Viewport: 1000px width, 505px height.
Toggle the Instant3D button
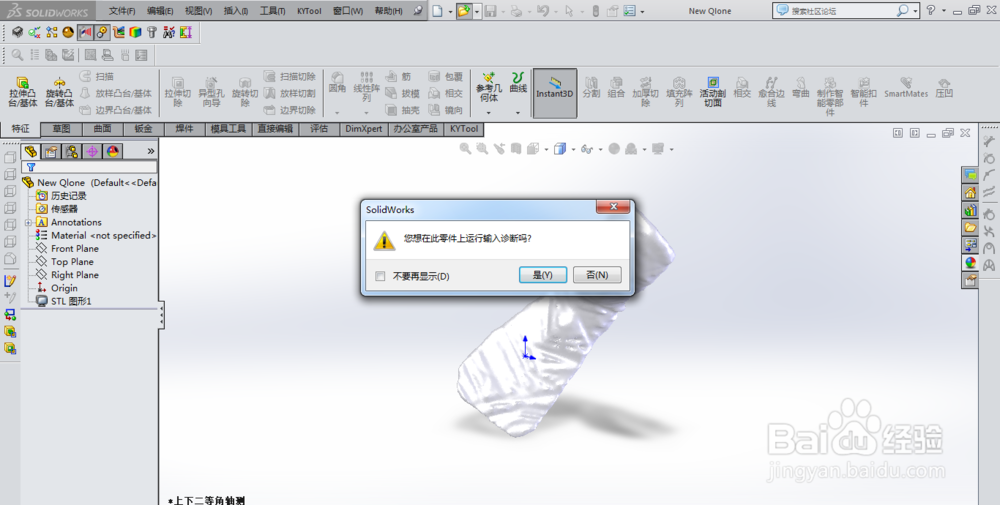554,93
